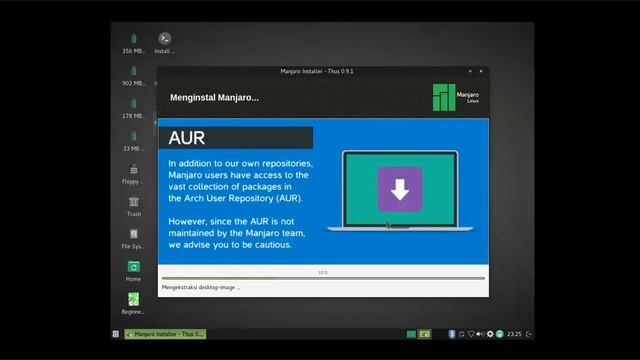Click the 'Menginstal Manjaro...' heading
Image resolution: width=640 pixels, height=360 pixels.
214,98
